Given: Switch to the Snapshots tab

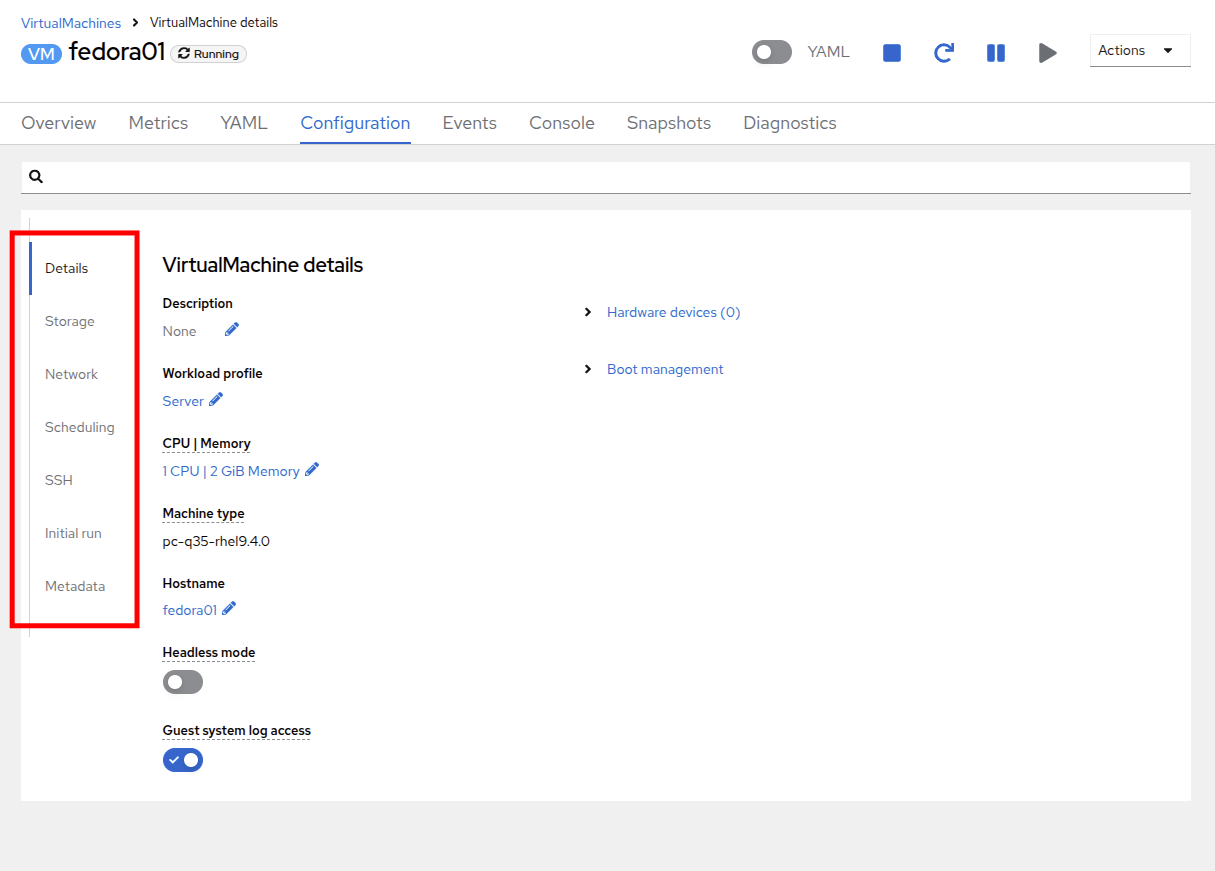Looking at the screenshot, I should pyautogui.click(x=668, y=123).
